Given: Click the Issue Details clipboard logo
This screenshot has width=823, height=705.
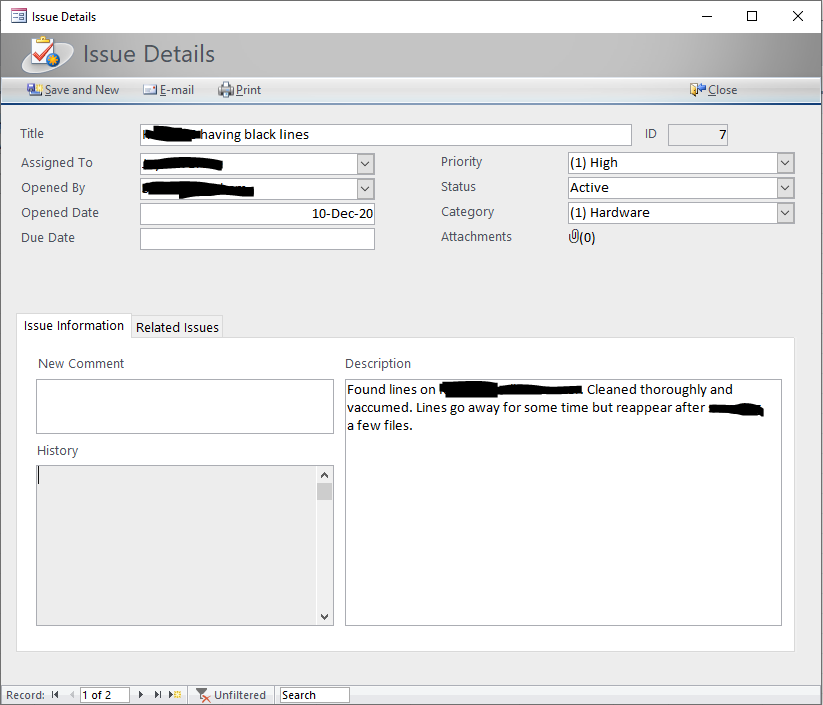Looking at the screenshot, I should coord(47,55).
